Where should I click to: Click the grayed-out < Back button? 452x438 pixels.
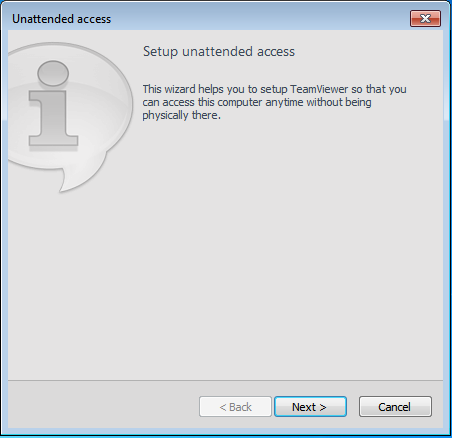235,406
